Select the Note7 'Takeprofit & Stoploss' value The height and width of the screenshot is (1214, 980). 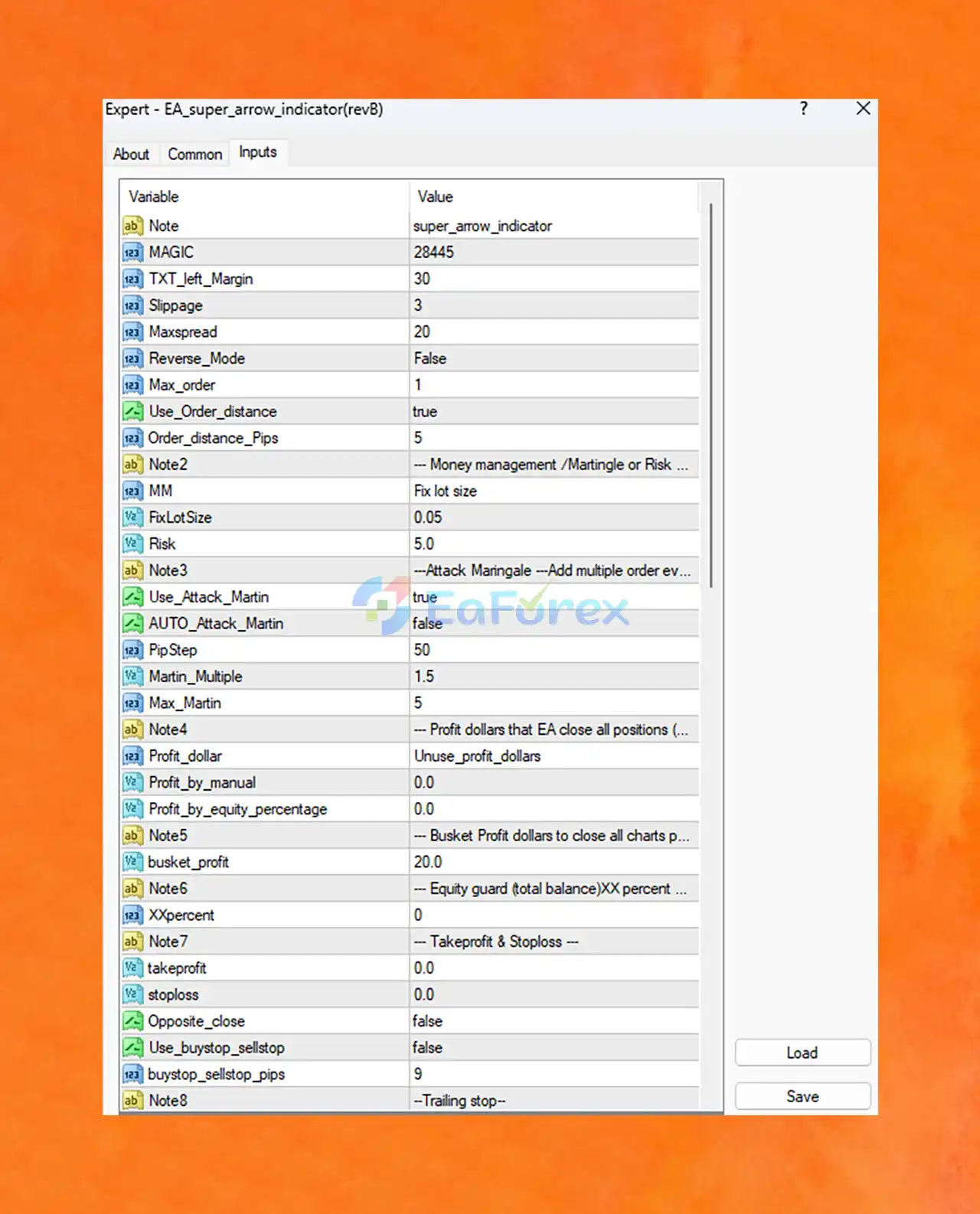(554, 942)
